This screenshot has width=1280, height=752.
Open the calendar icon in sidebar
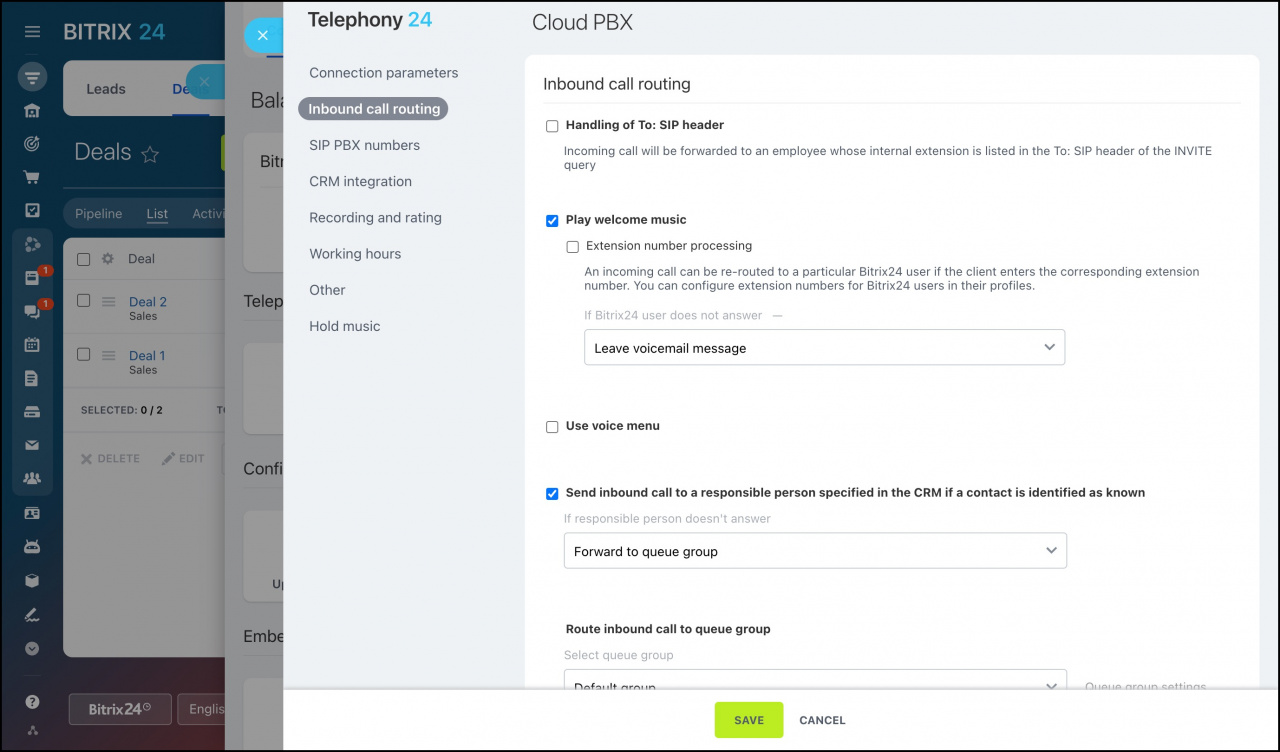point(32,345)
